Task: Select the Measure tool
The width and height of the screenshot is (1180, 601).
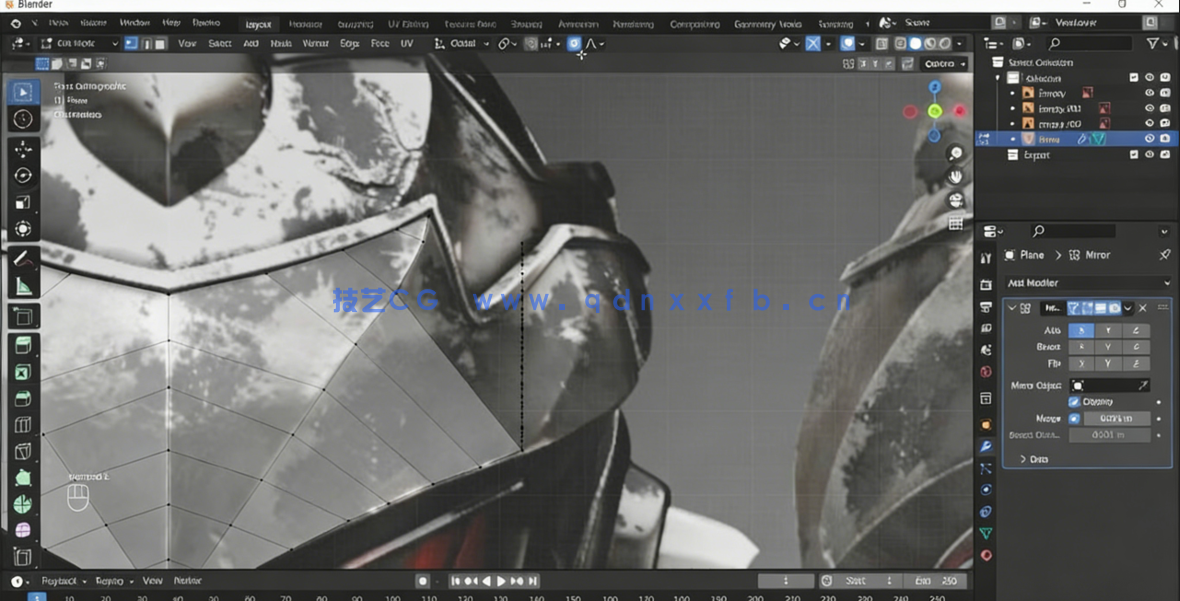Action: [x=22, y=285]
